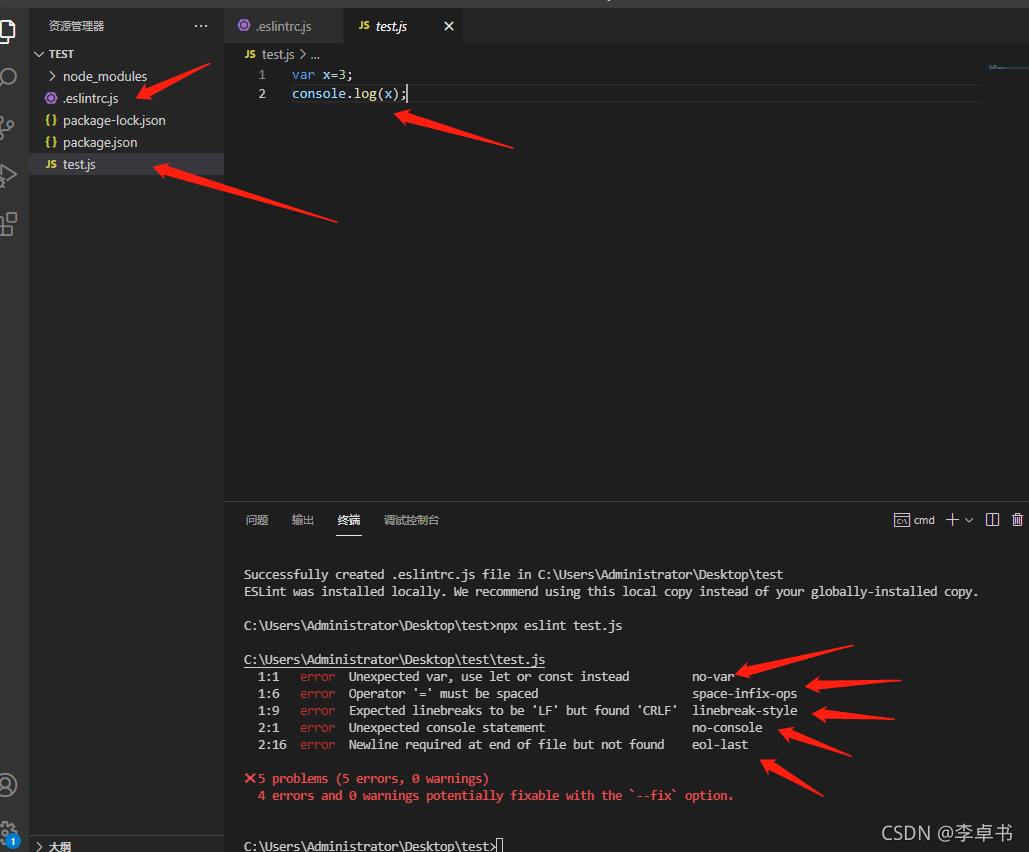Click the cmd terminal shell label
Image resolution: width=1029 pixels, height=852 pixels.
click(914, 521)
